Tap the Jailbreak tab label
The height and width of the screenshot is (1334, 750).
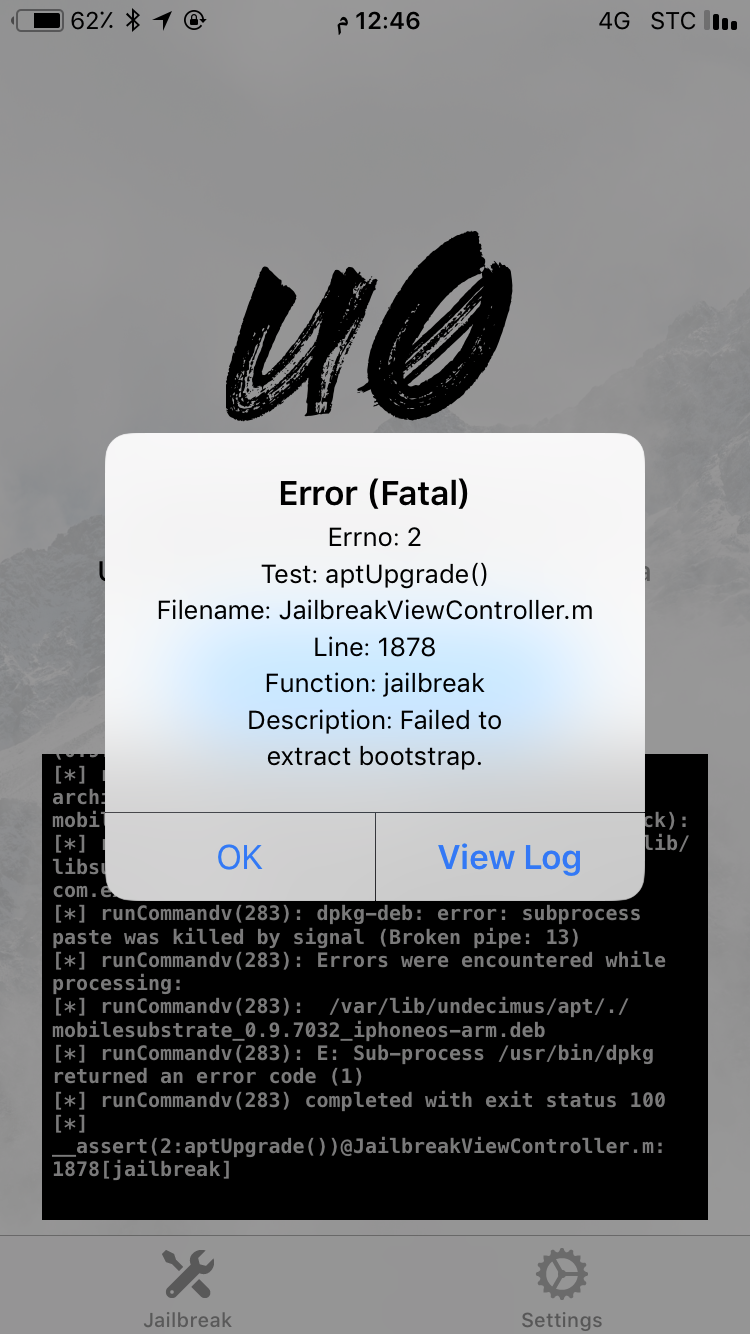click(187, 1320)
